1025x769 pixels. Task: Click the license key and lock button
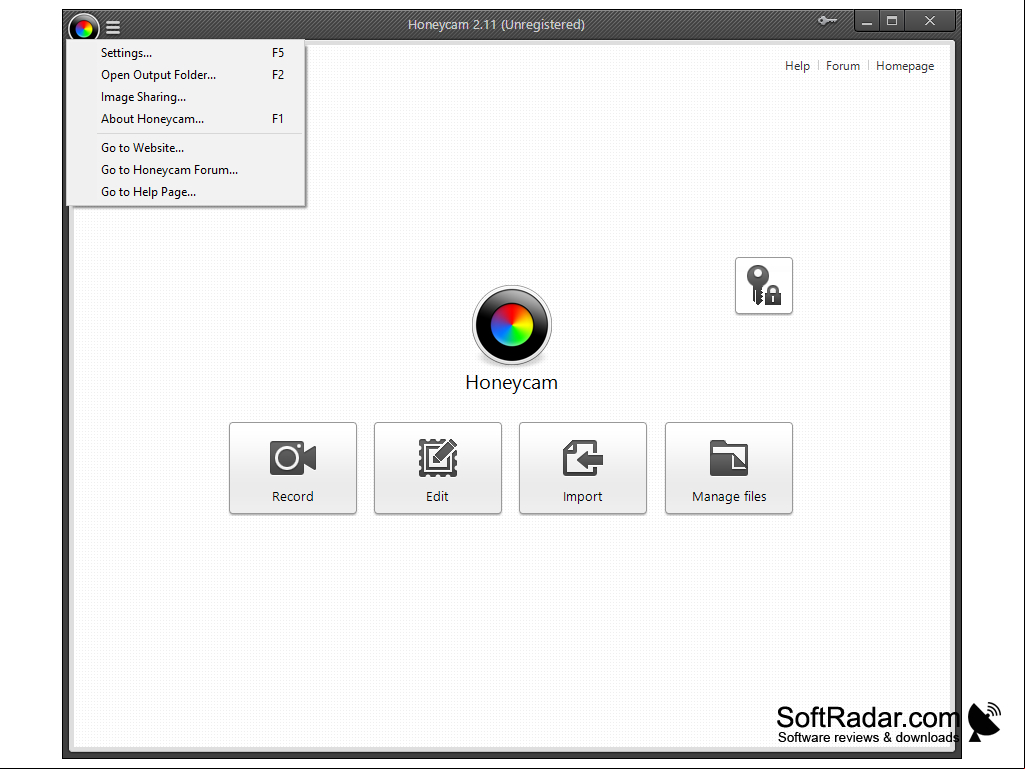pos(764,286)
